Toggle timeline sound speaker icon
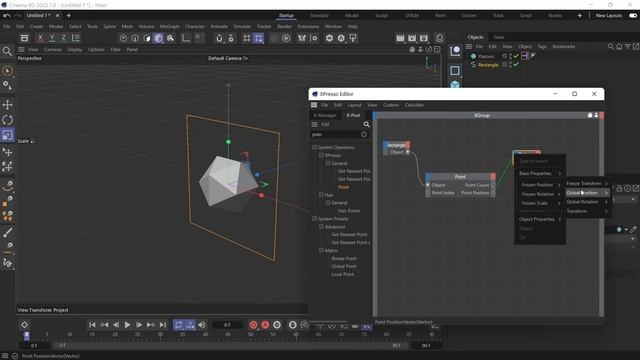 click(x=202, y=325)
